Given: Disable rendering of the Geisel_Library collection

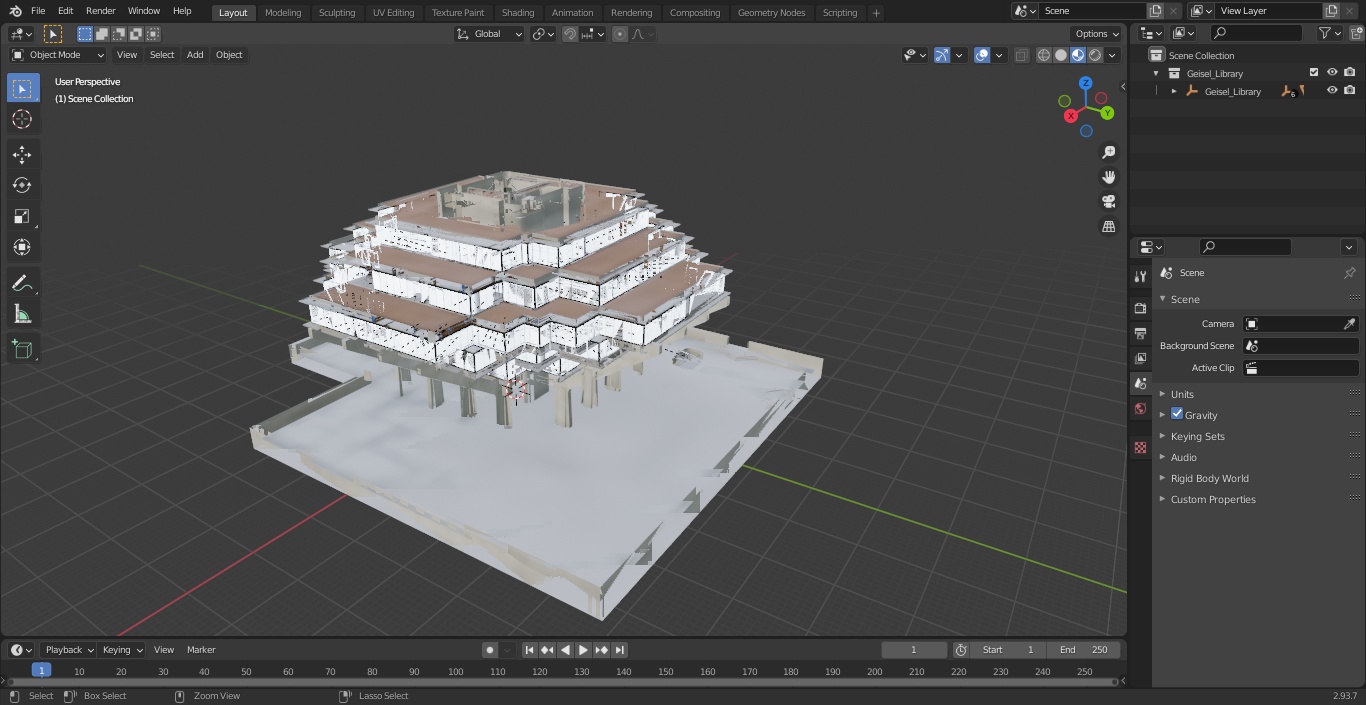Looking at the screenshot, I should [1350, 72].
